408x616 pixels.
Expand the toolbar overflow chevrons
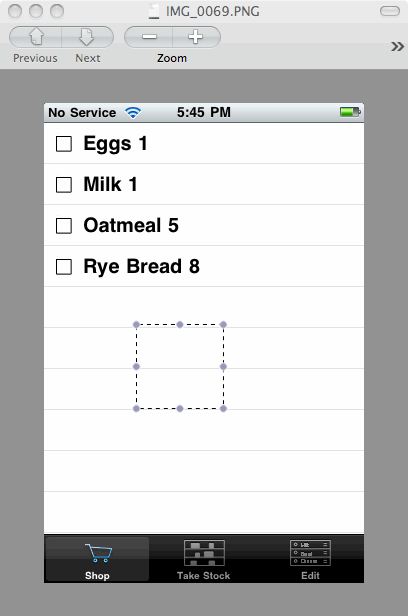(397, 46)
